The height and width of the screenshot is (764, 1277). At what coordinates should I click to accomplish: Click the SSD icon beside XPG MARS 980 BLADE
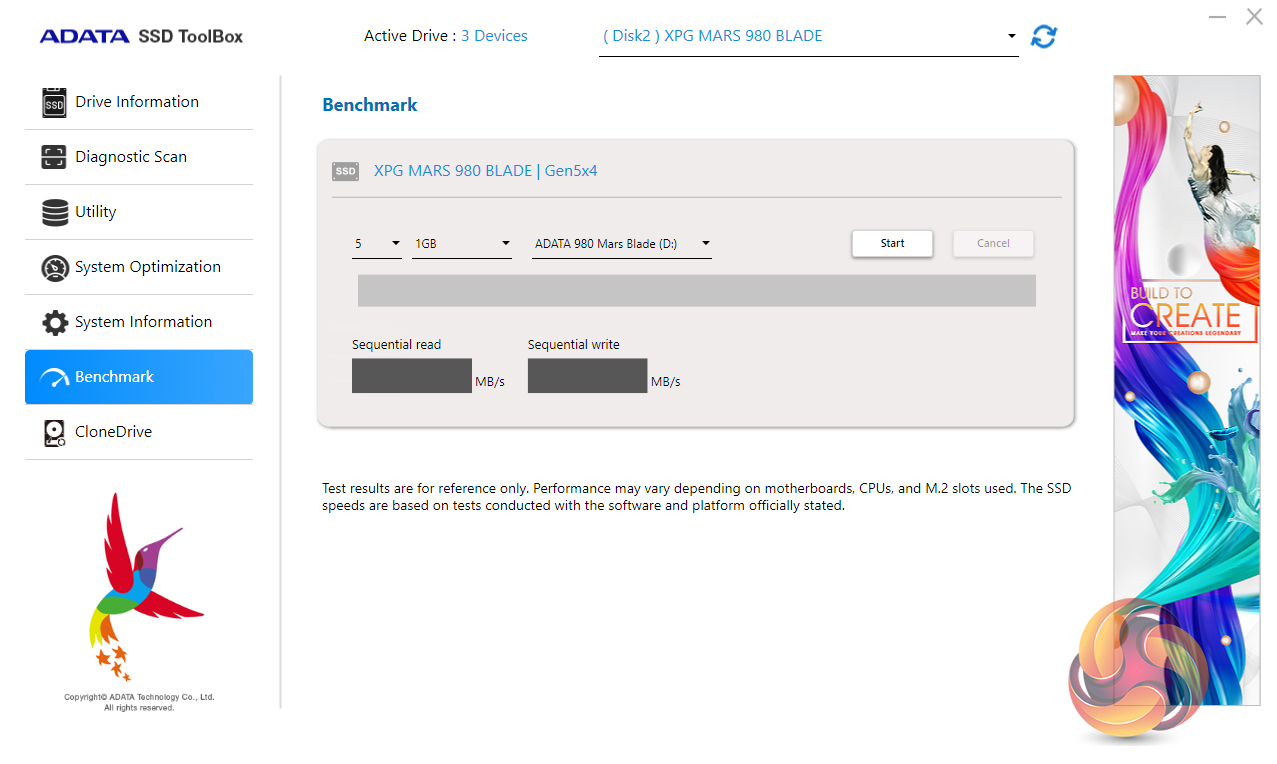point(345,171)
